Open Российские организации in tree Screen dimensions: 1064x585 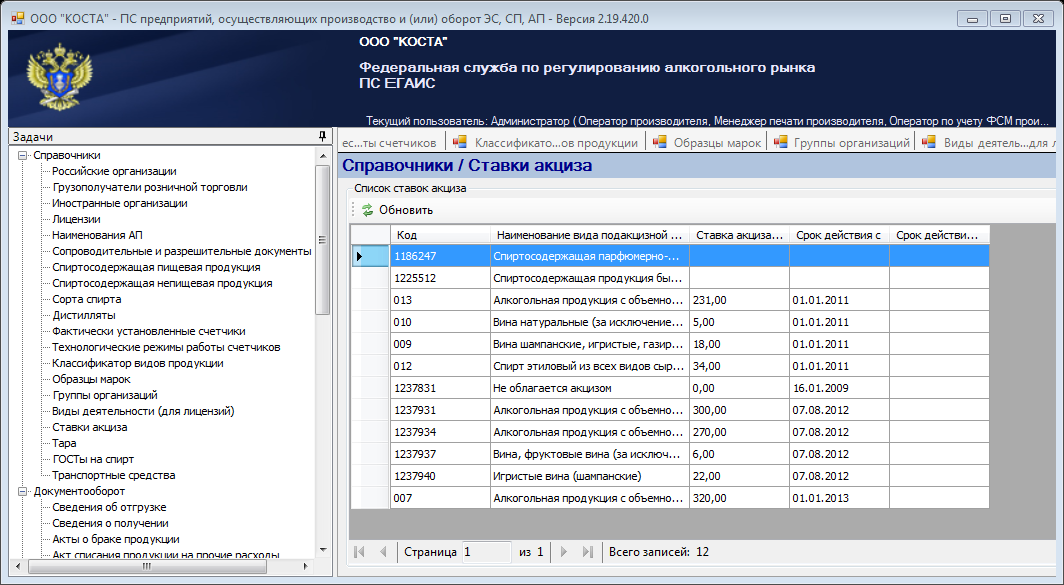pyautogui.click(x=114, y=172)
